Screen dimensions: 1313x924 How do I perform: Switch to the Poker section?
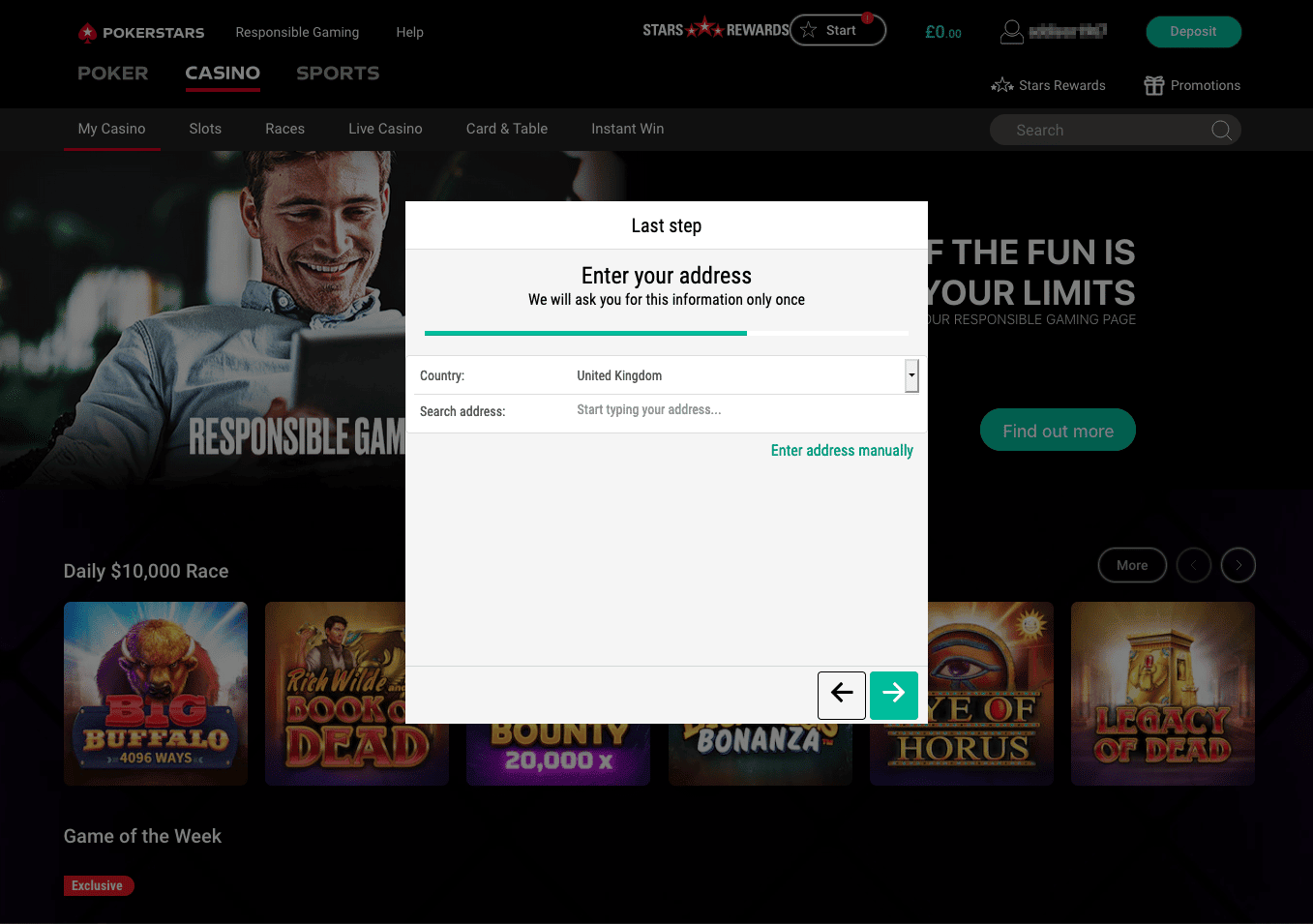[x=113, y=73]
